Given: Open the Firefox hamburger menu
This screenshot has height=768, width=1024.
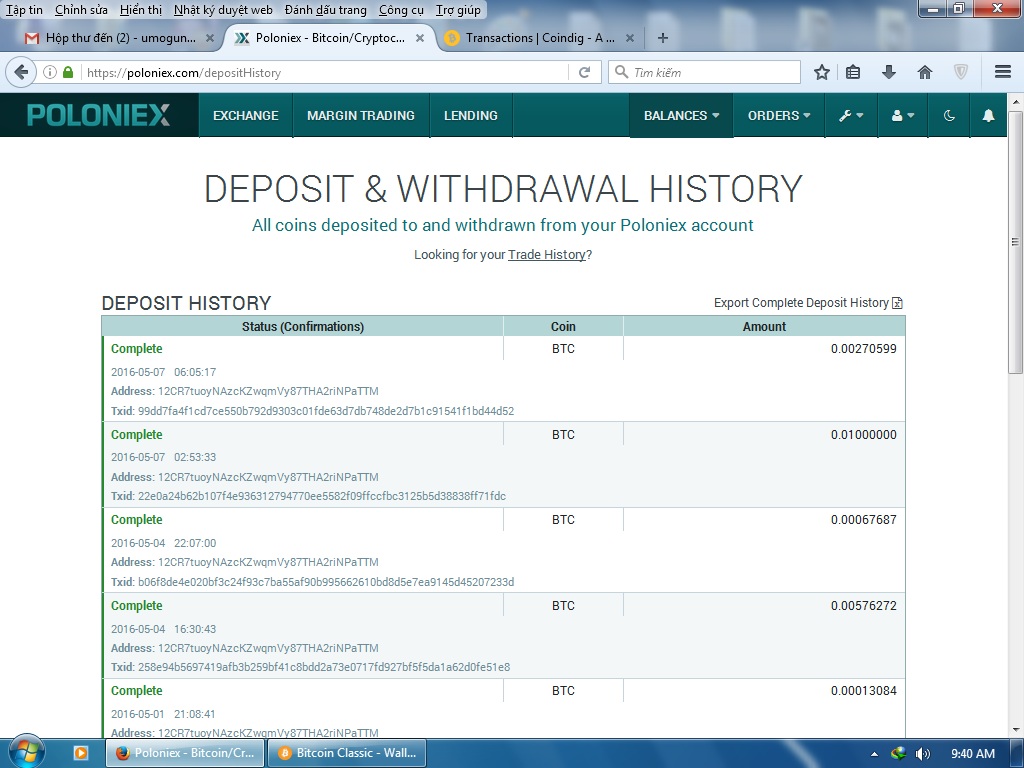Looking at the screenshot, I should [1003, 72].
